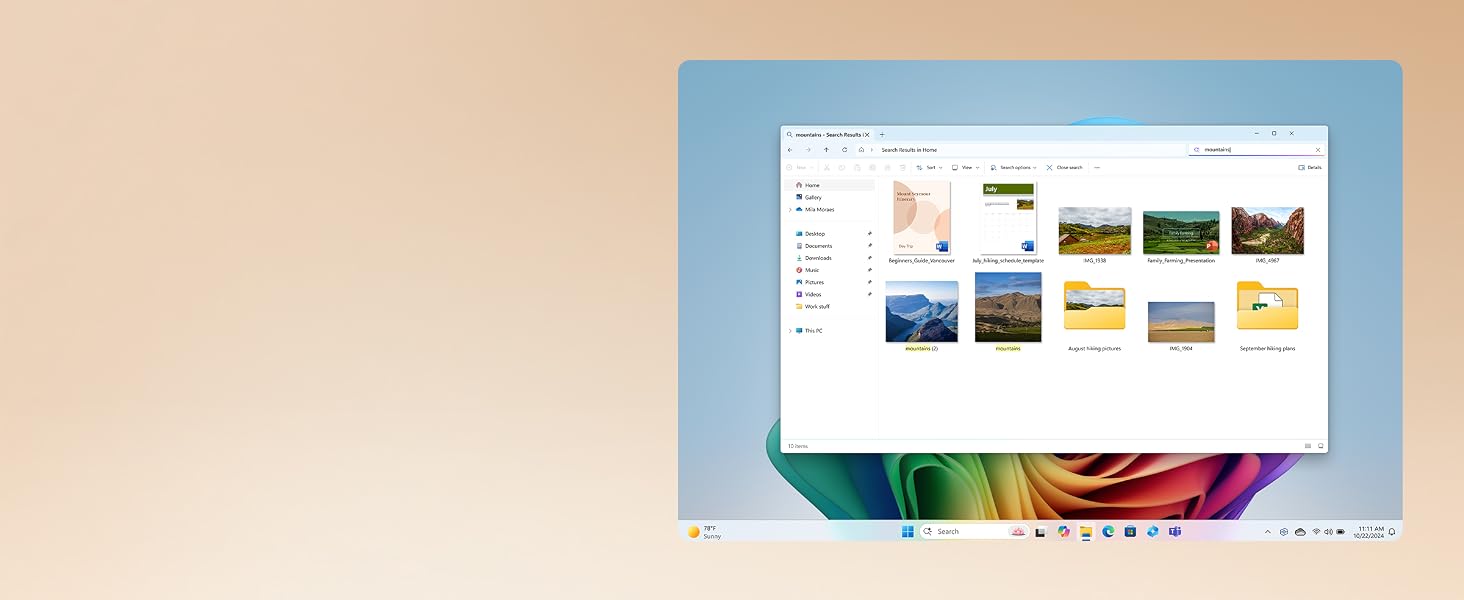Open the notification bell in system tray

point(1392,532)
